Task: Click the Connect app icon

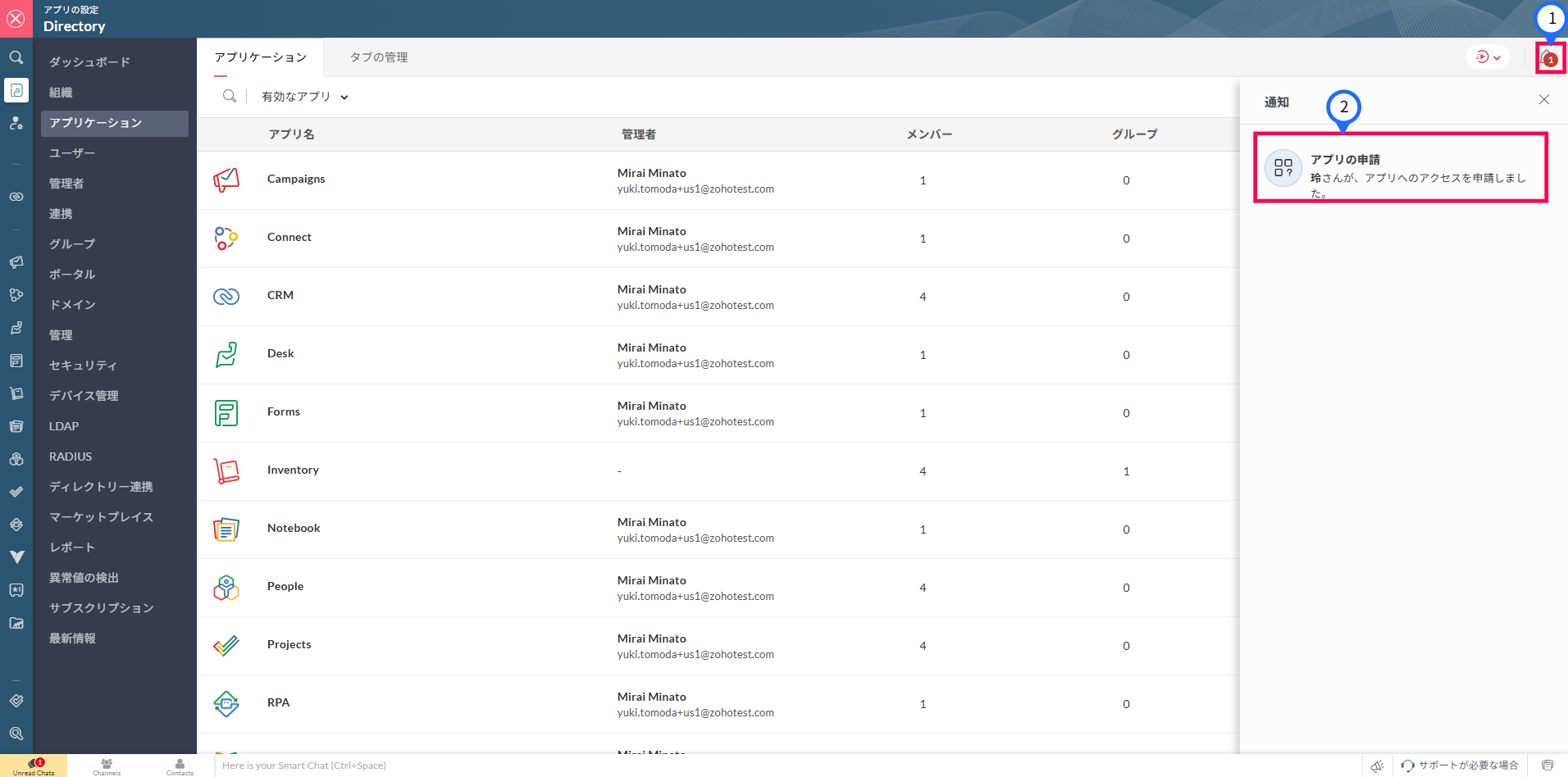Action: (x=226, y=239)
